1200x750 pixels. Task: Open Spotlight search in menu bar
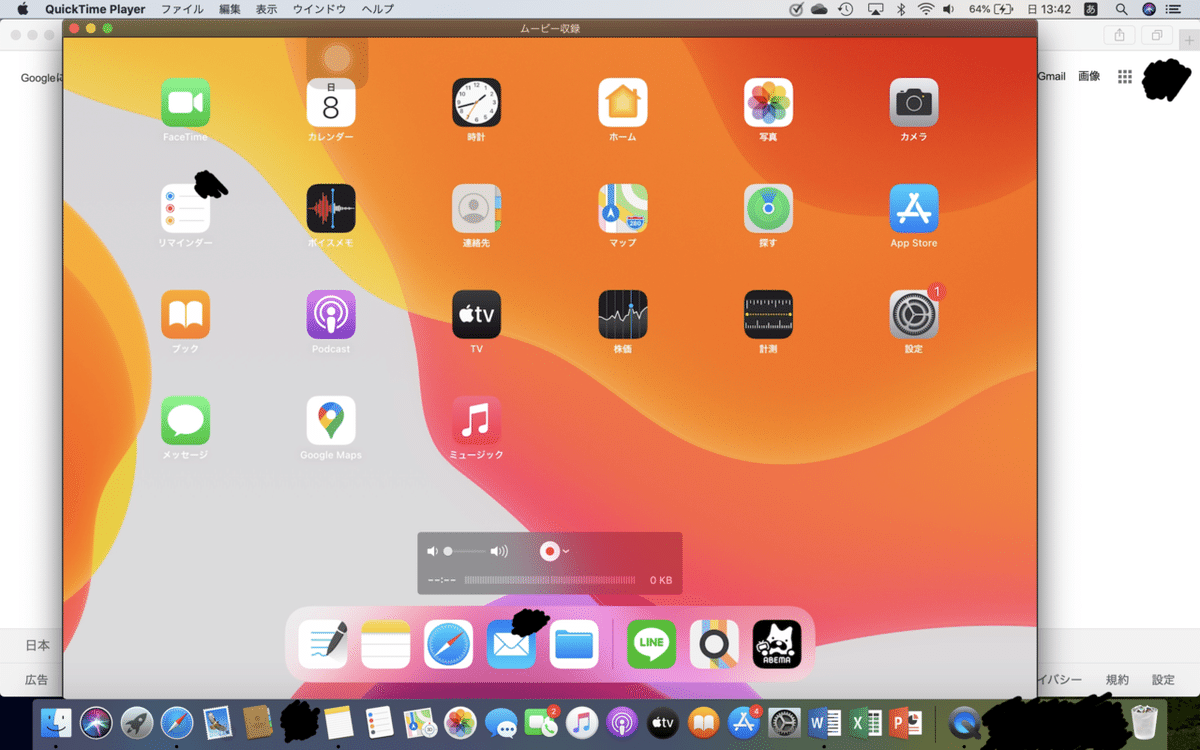click(x=1121, y=9)
